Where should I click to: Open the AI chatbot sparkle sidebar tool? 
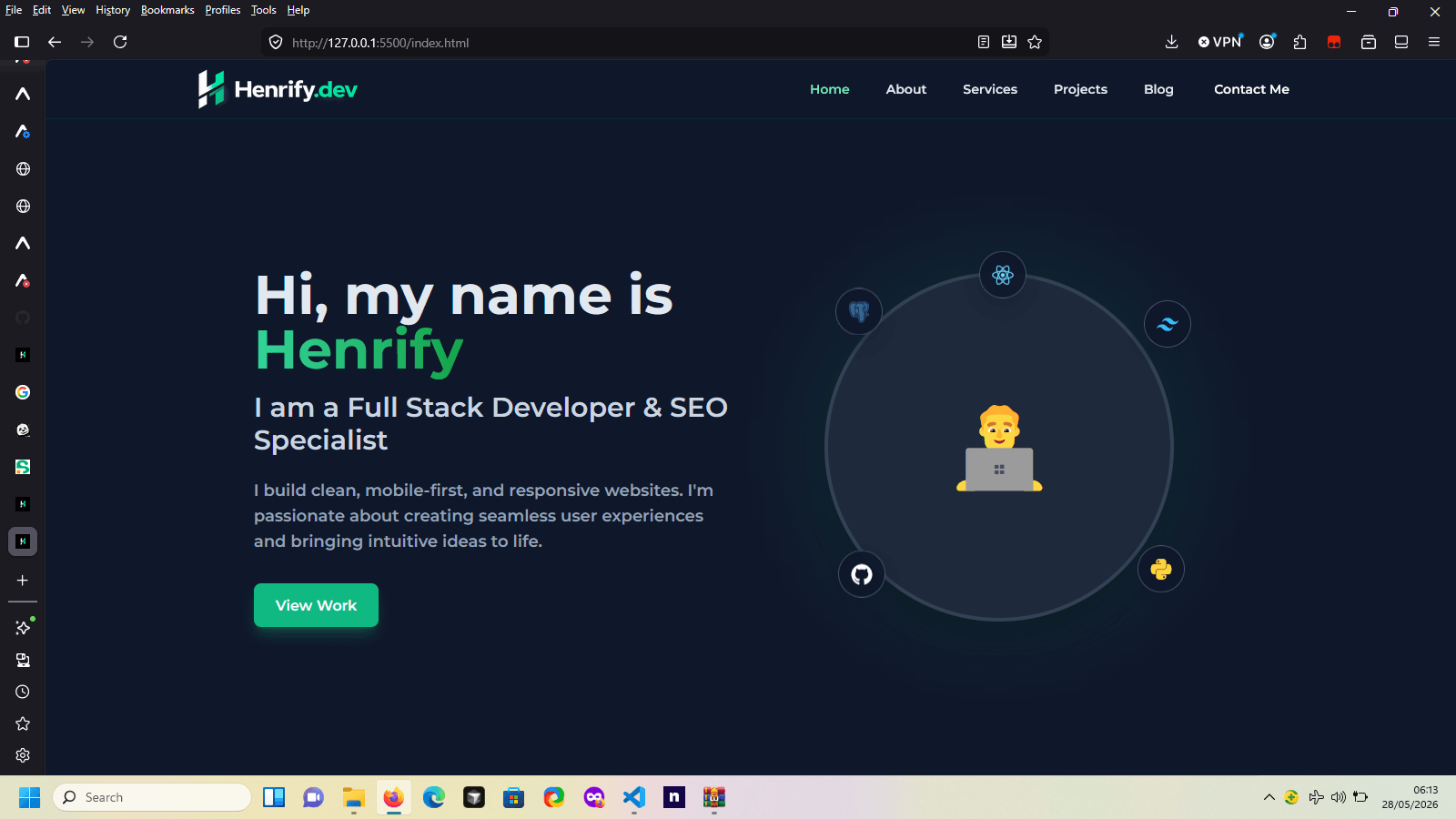[23, 628]
